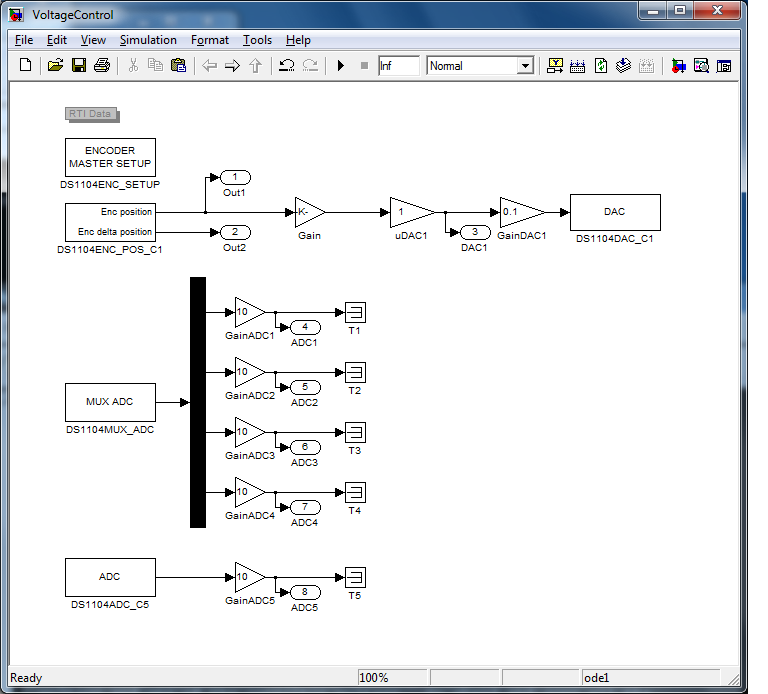
Task: Click the Show when hovering yellow toolbar icon
Action: click(x=555, y=65)
